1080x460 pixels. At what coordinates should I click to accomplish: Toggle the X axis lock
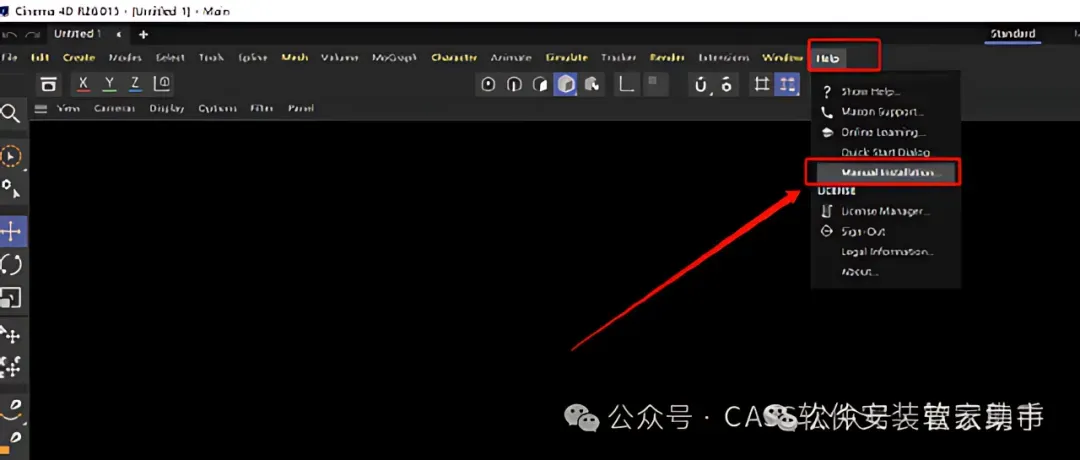pyautogui.click(x=83, y=84)
